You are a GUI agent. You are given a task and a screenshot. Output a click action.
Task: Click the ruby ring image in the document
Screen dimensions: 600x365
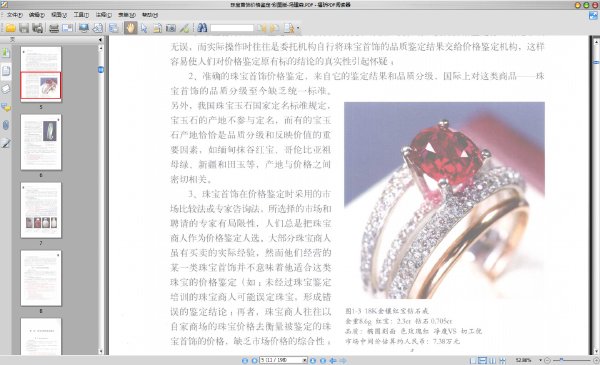[x=444, y=200]
